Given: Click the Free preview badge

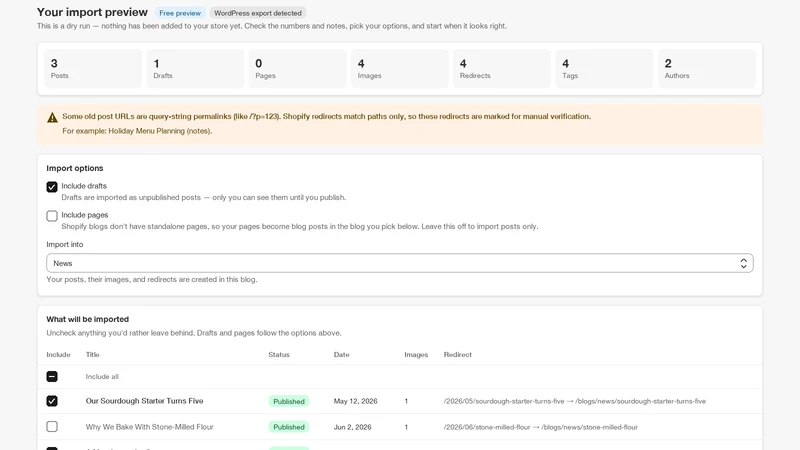Looking at the screenshot, I should tap(180, 13).
